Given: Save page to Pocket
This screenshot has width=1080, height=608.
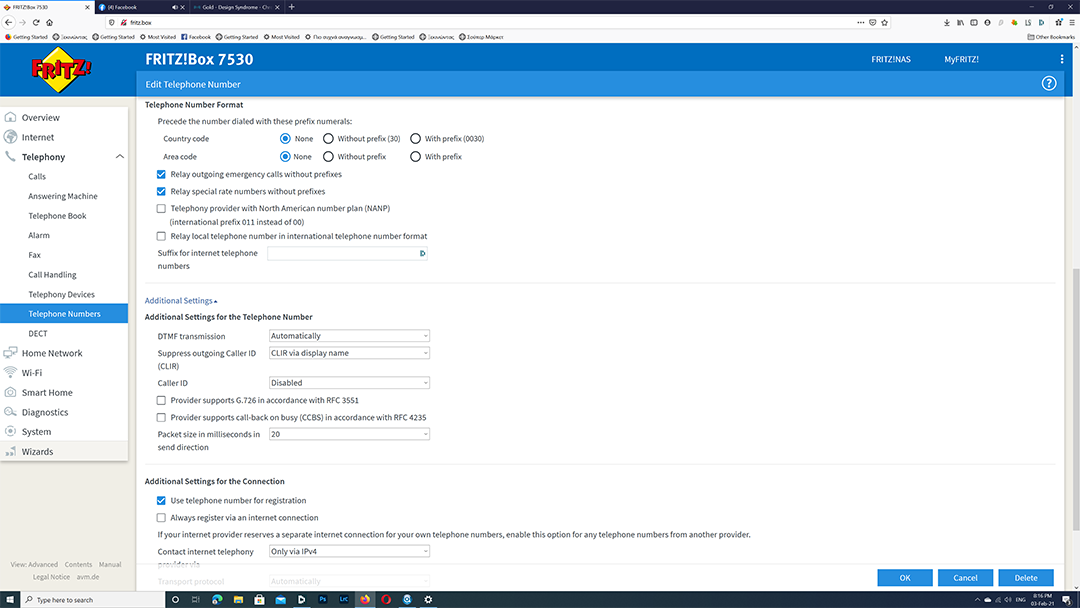Looking at the screenshot, I should [872, 22].
